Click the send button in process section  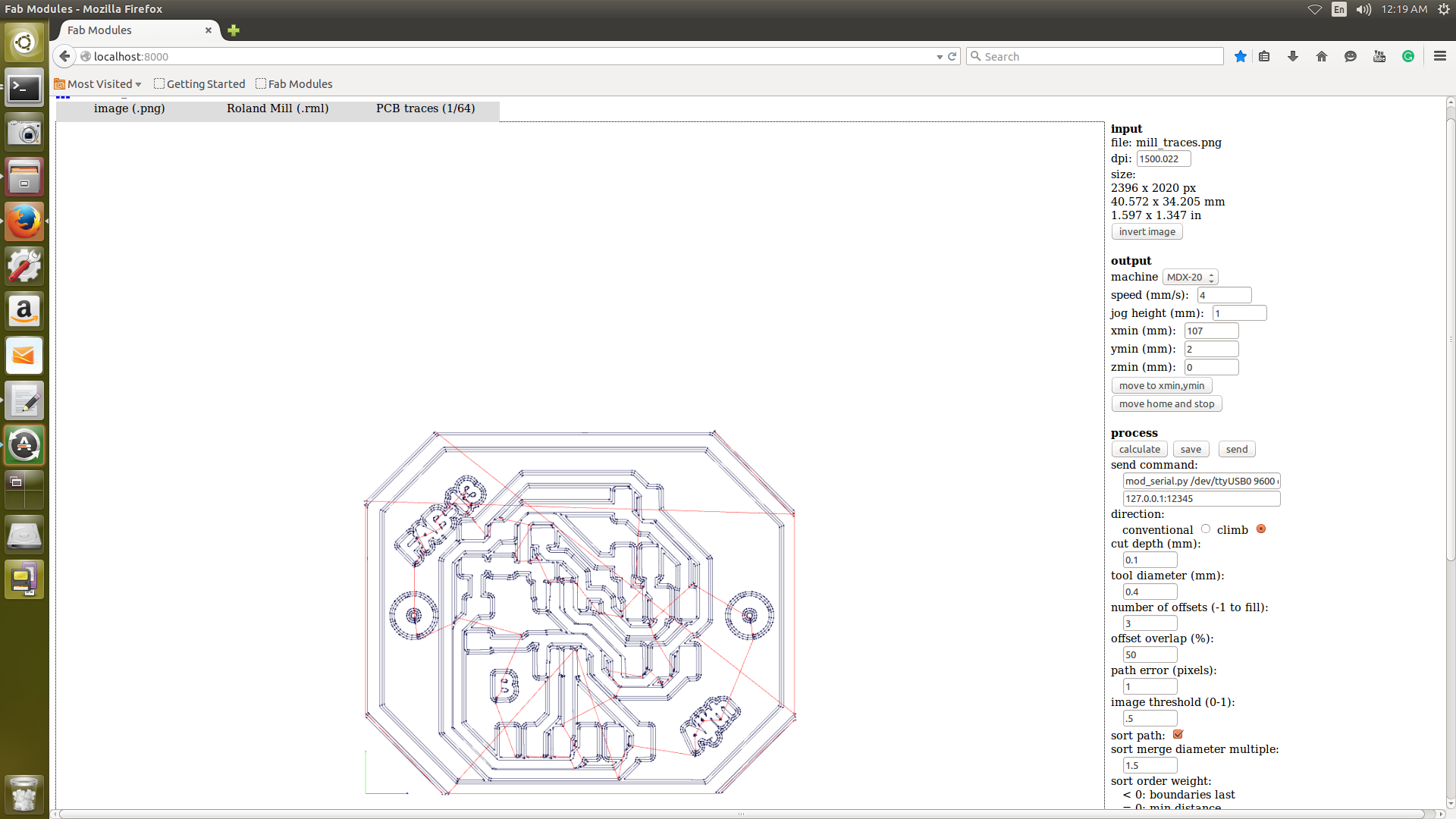coord(1237,448)
